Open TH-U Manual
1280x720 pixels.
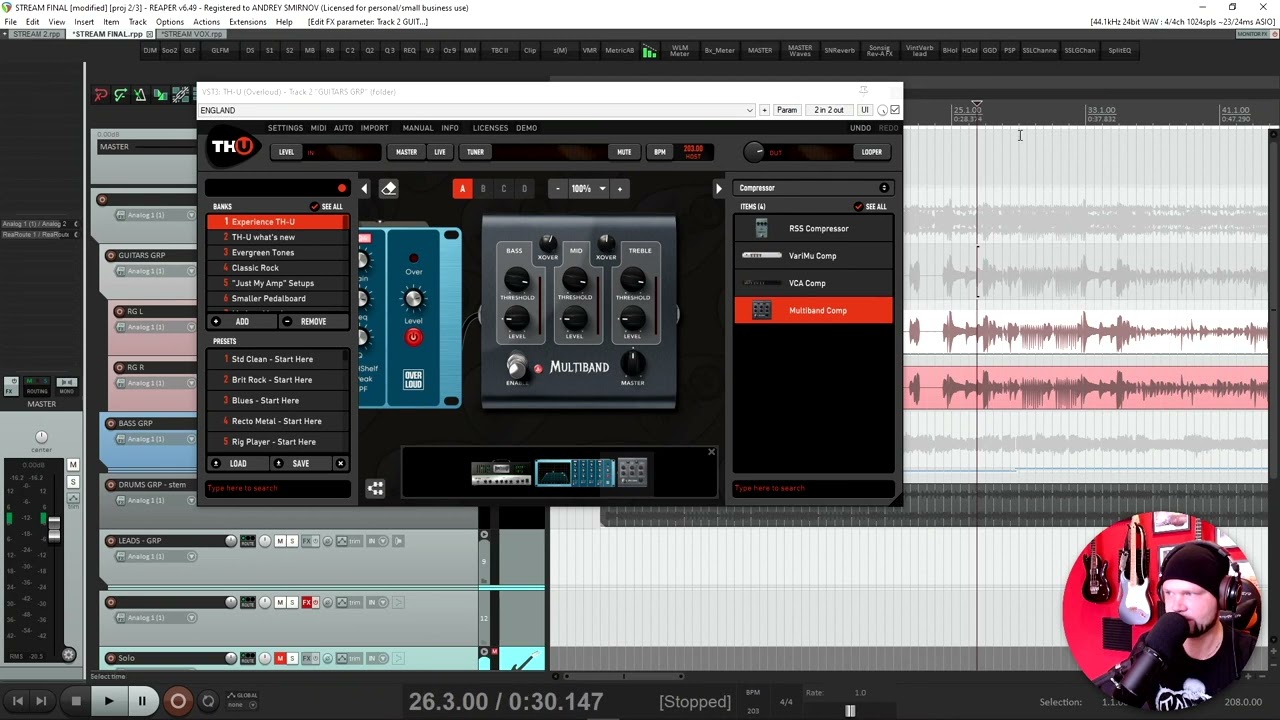[418, 128]
